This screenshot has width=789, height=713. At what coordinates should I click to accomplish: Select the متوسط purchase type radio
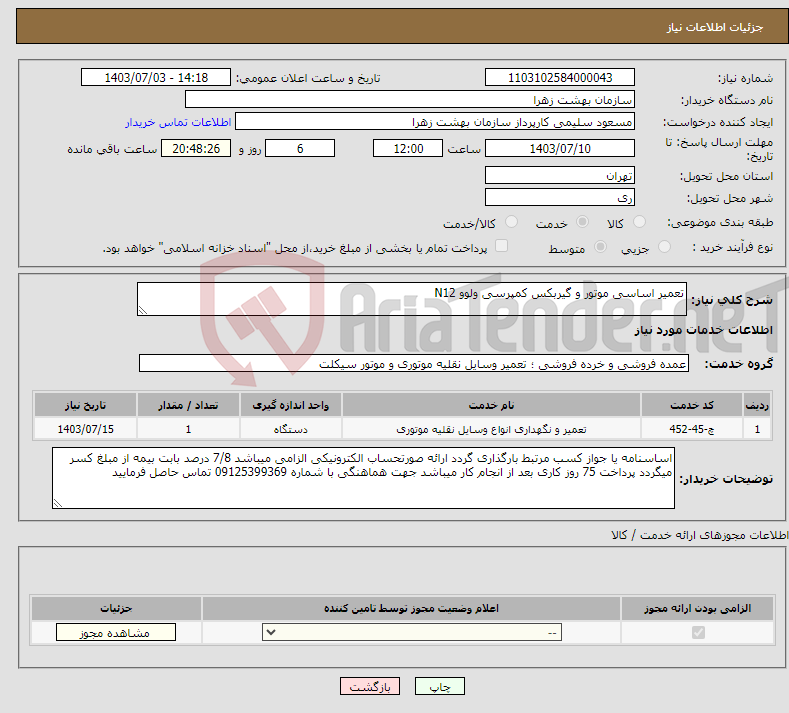pos(600,247)
